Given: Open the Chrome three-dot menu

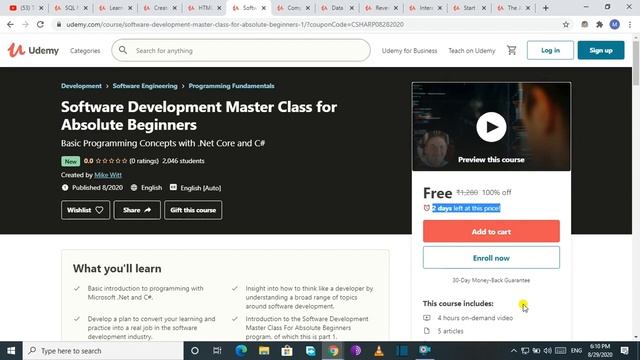Looking at the screenshot, I should click(630, 24).
